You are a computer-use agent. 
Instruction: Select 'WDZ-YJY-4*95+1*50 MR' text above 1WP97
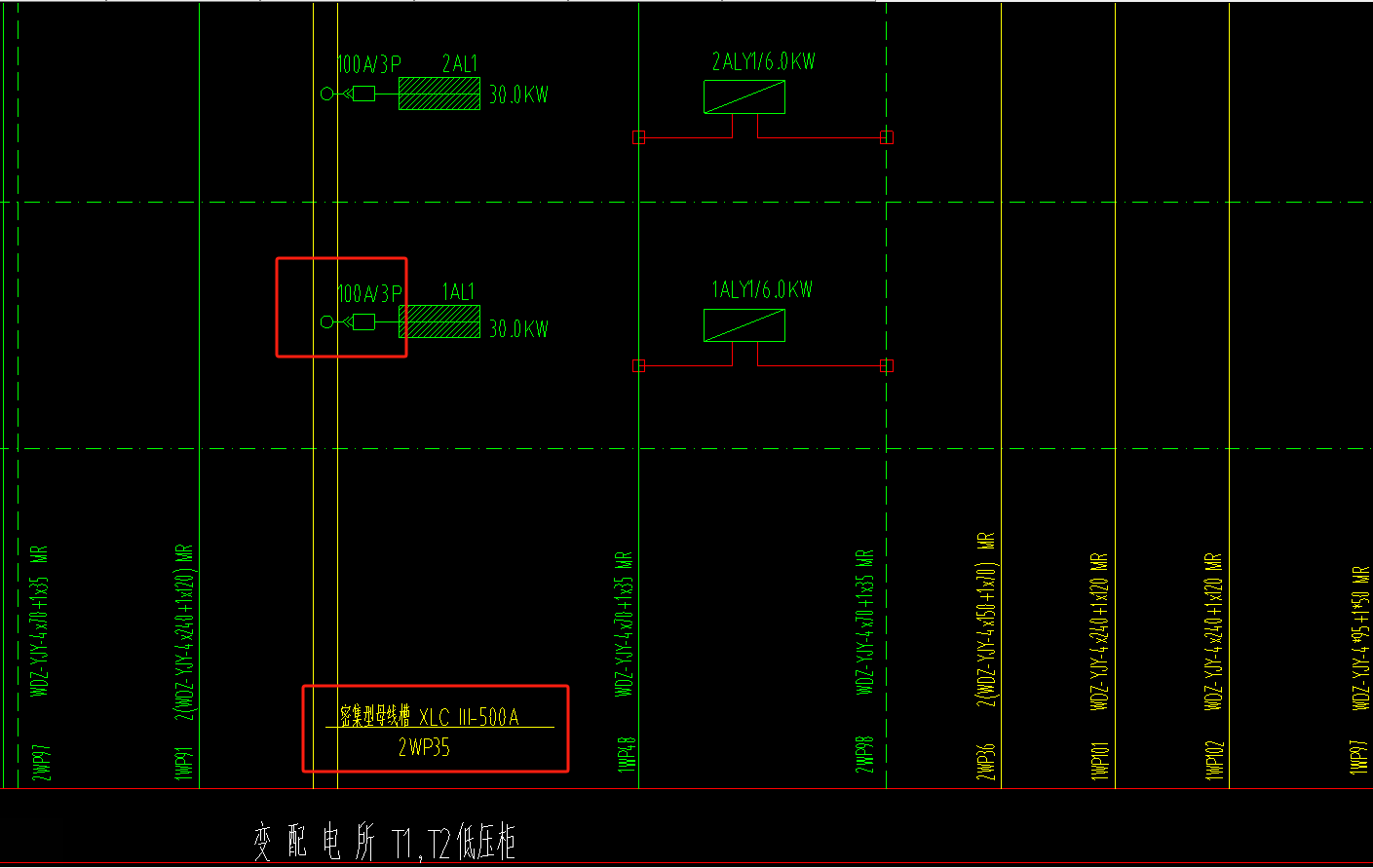[1361, 638]
